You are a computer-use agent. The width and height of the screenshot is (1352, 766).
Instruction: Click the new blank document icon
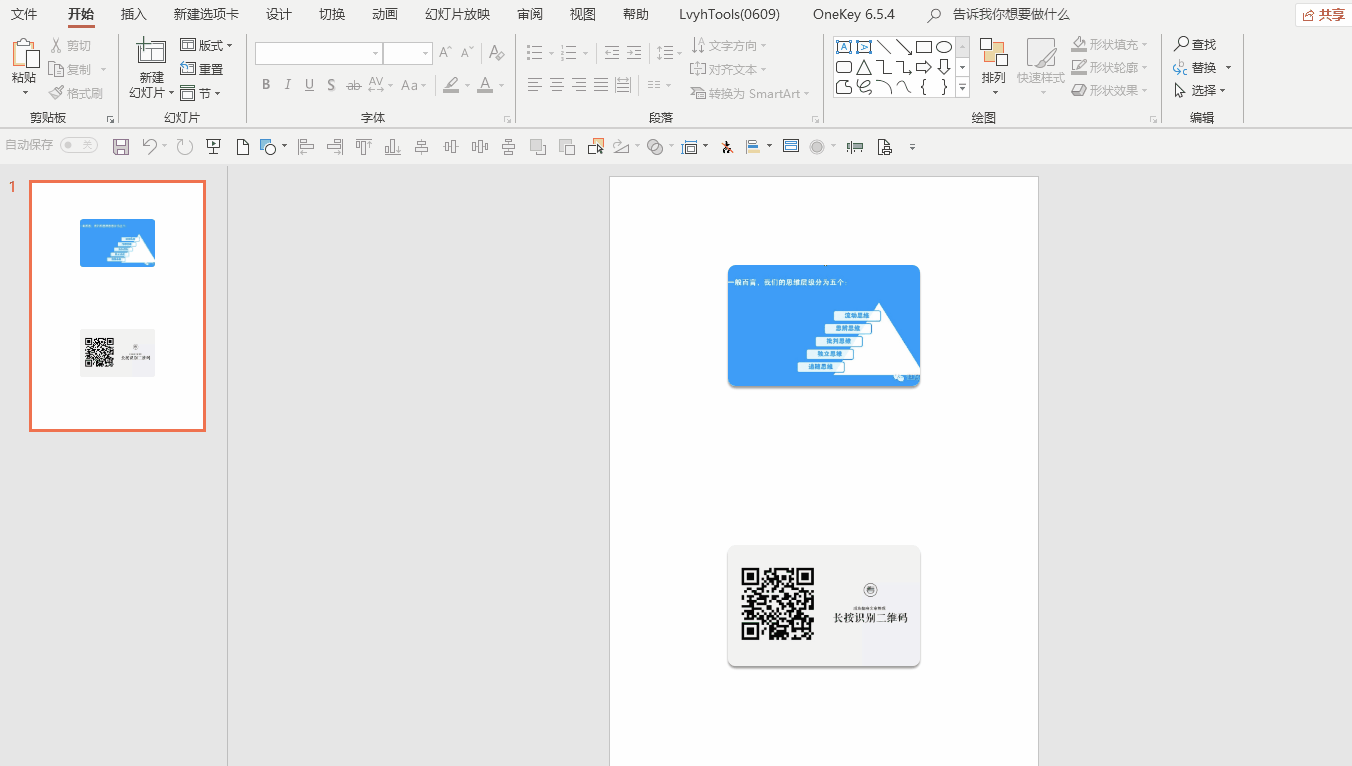pos(242,147)
